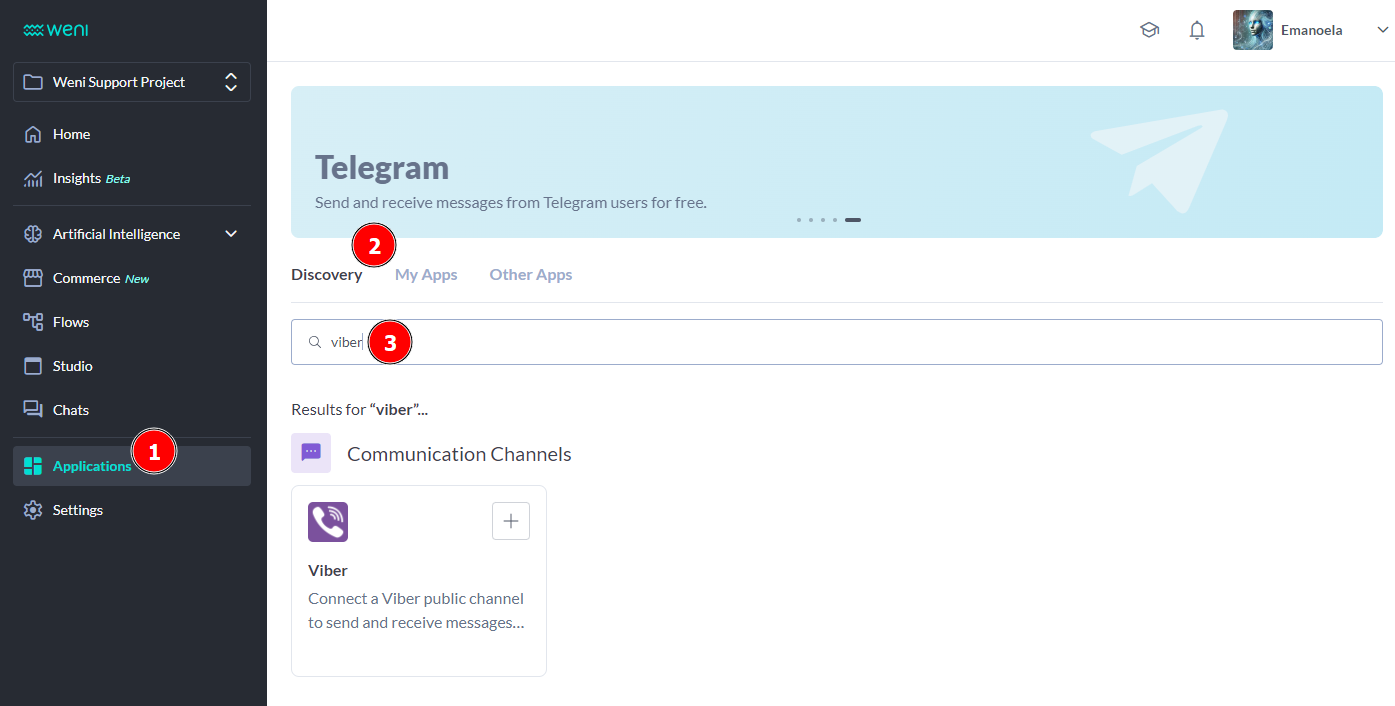The image size is (1395, 706).
Task: Click the Weni logo
Action: 56,30
